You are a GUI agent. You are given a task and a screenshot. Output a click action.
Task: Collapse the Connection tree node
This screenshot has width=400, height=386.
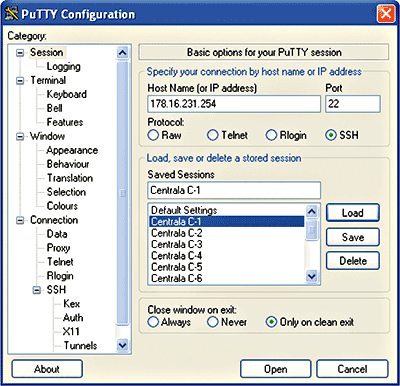pyautogui.click(x=20, y=220)
